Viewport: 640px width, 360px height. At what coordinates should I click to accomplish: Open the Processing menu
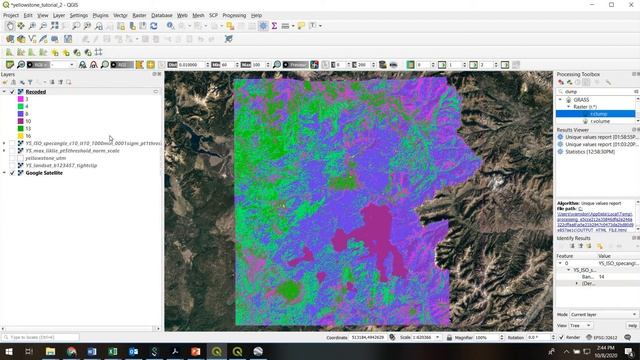[234, 16]
